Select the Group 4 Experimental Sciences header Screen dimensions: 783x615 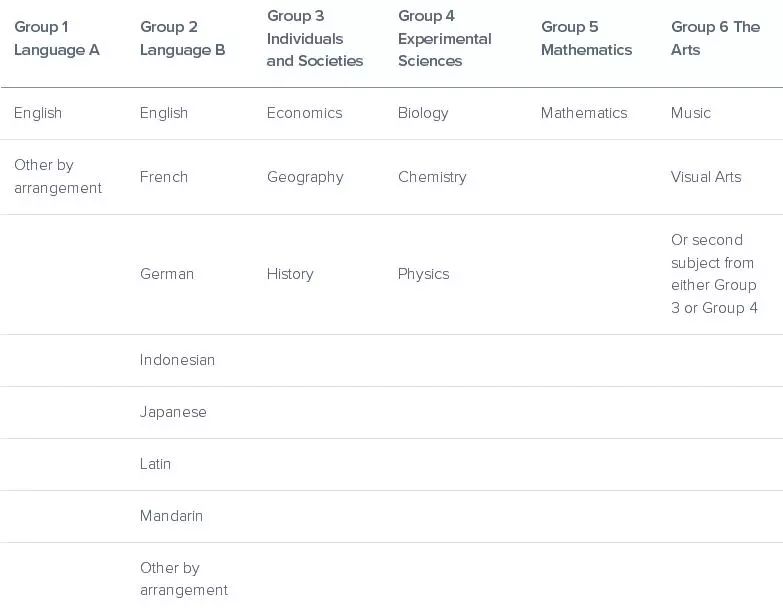(x=445, y=38)
